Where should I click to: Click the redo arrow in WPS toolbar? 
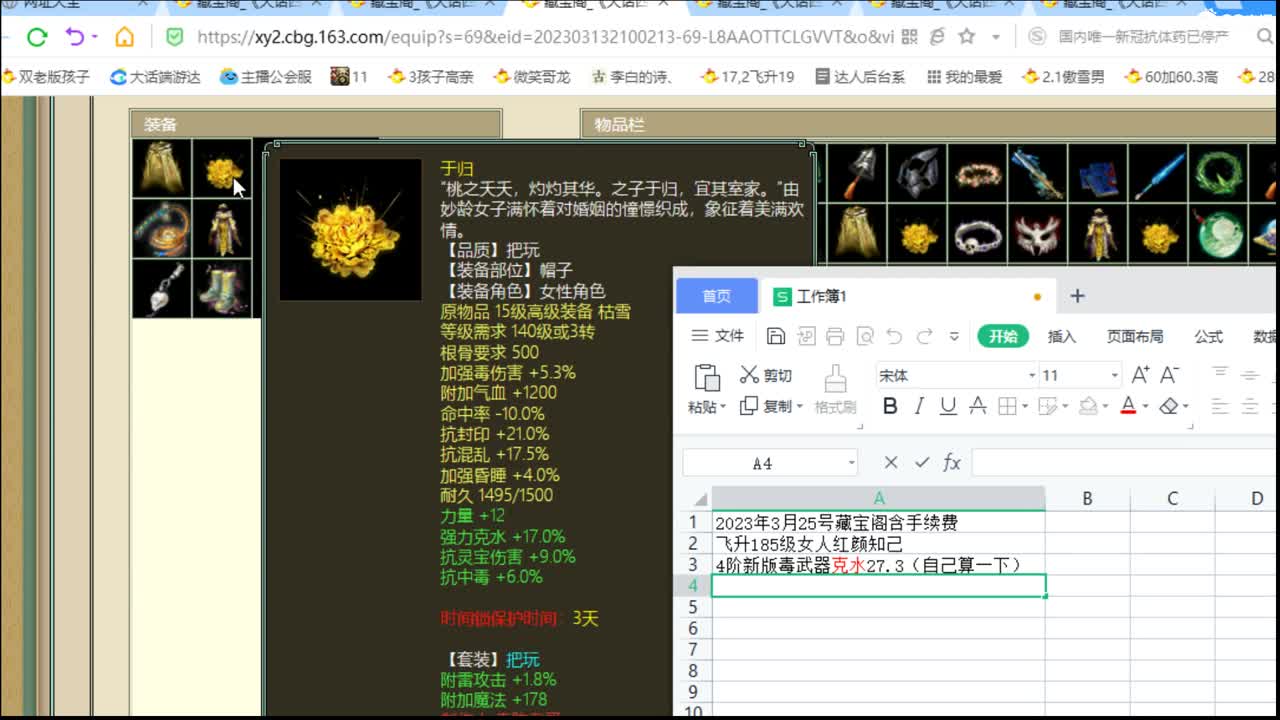pyautogui.click(x=924, y=336)
